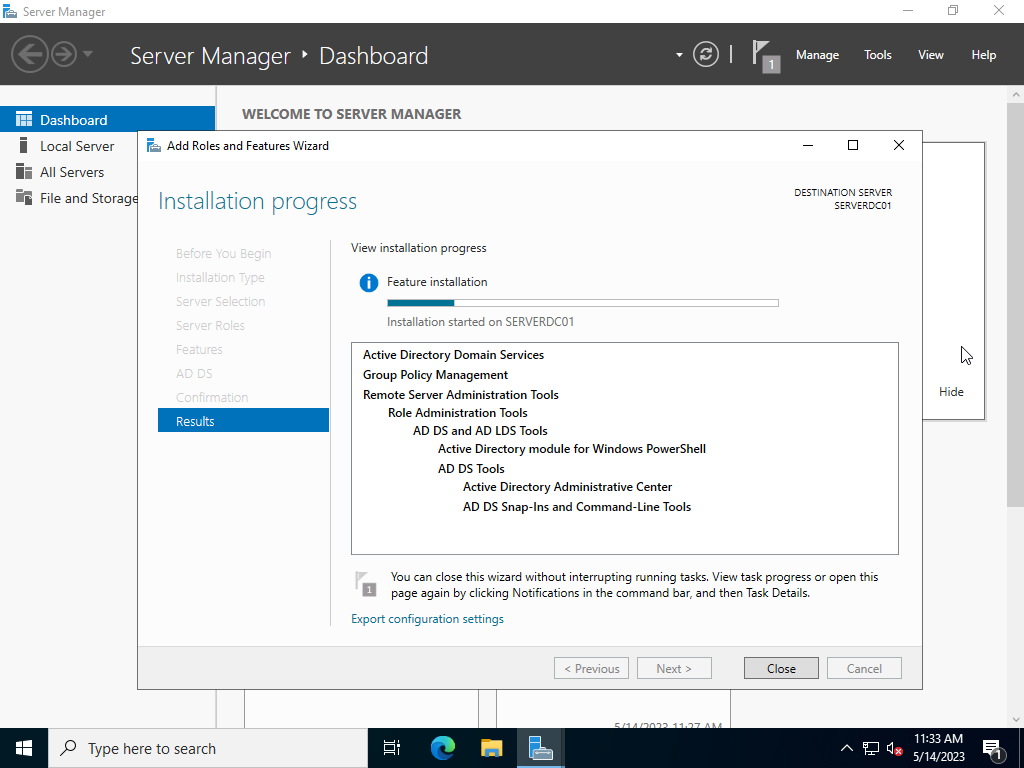1024x768 pixels.
Task: Click the Feature installation progress bar
Action: click(582, 302)
